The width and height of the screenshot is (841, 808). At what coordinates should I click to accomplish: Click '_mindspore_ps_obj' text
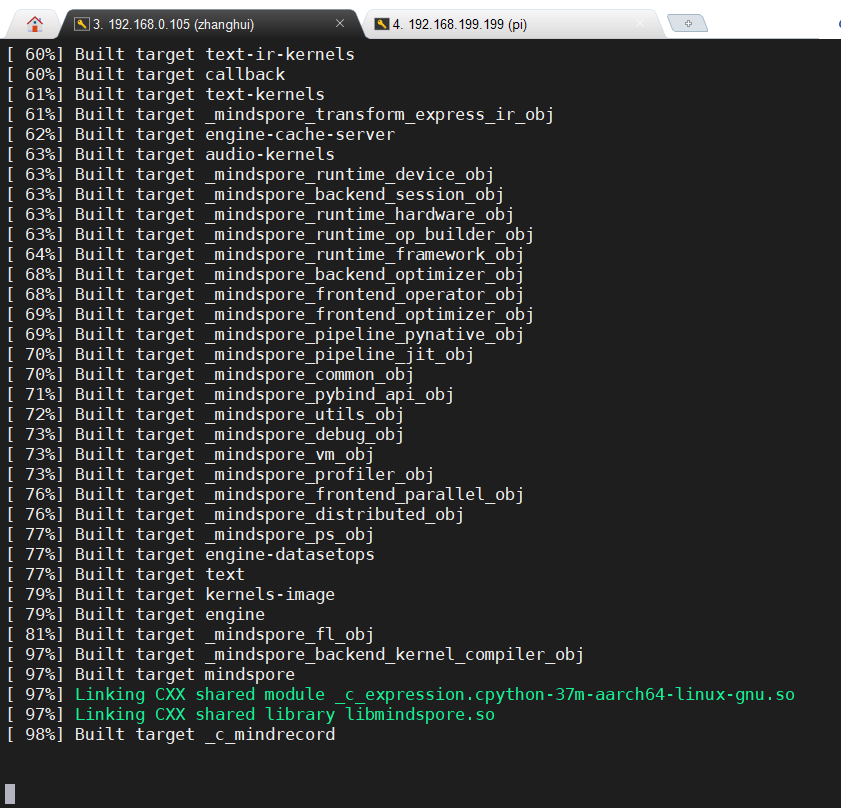point(290,535)
